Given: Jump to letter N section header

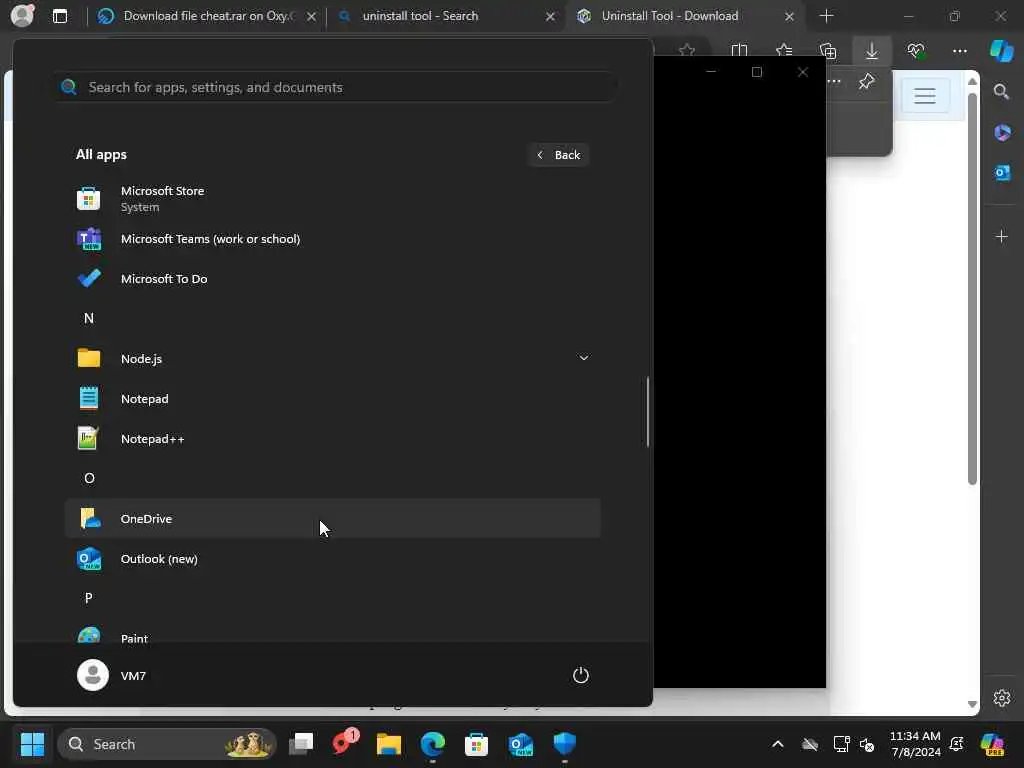Looking at the screenshot, I should (89, 318).
